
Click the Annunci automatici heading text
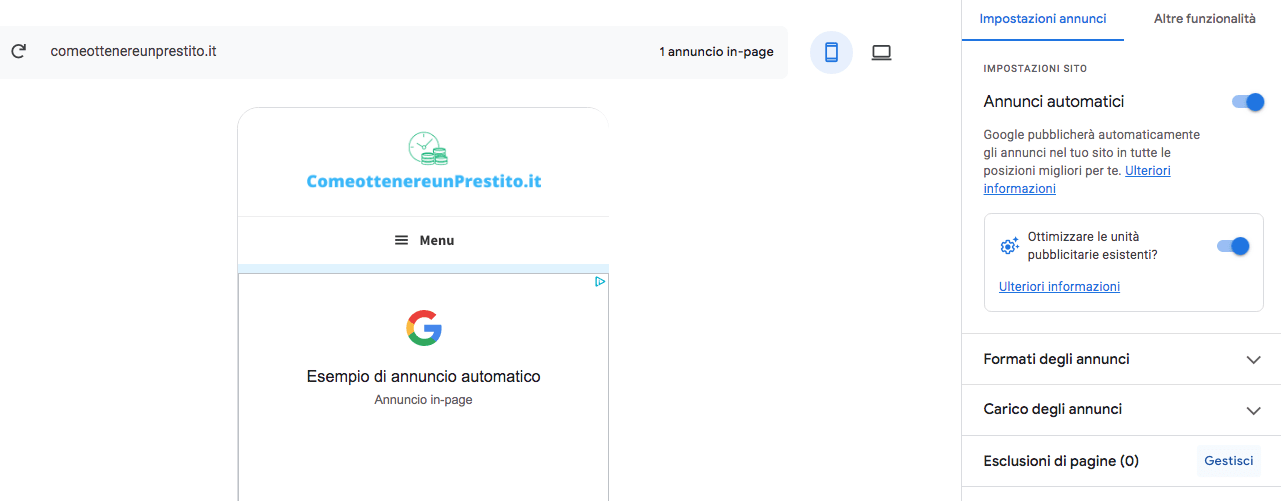click(1054, 101)
